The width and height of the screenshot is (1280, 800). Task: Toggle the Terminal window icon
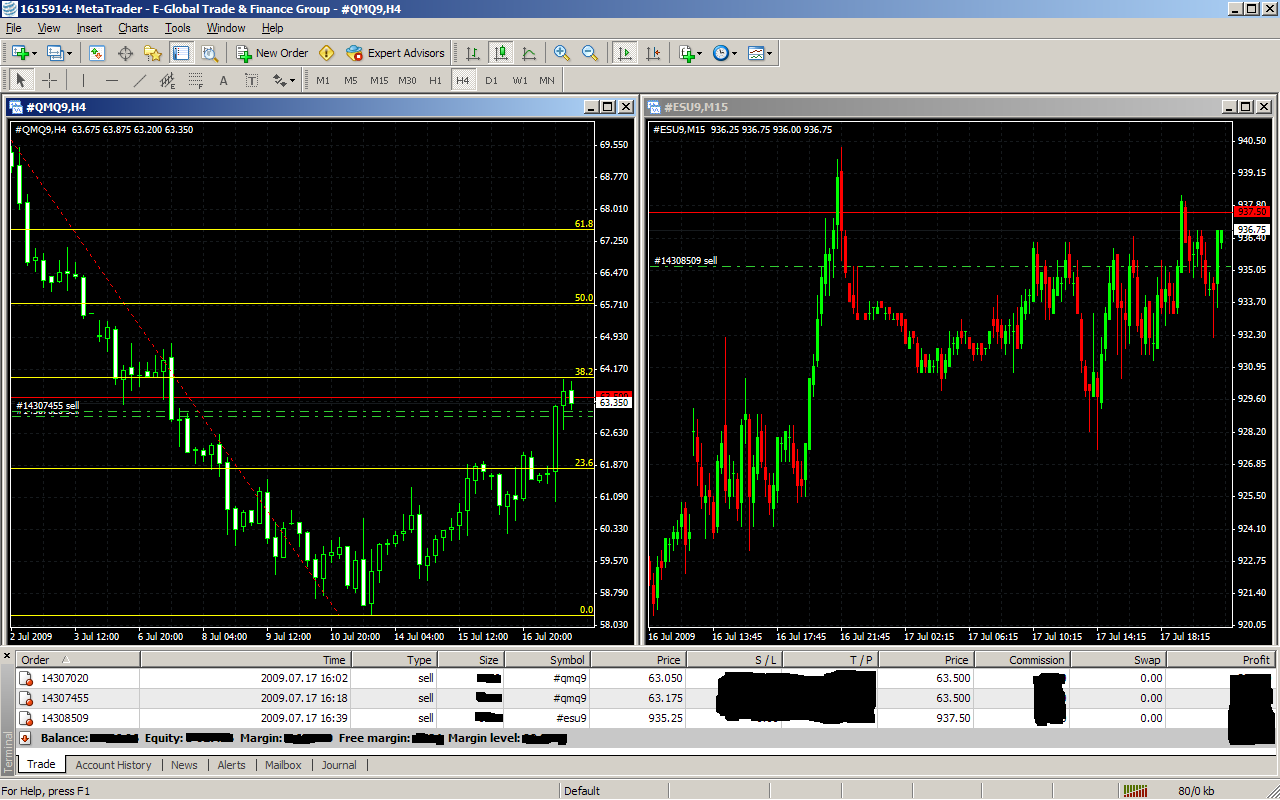click(x=180, y=53)
